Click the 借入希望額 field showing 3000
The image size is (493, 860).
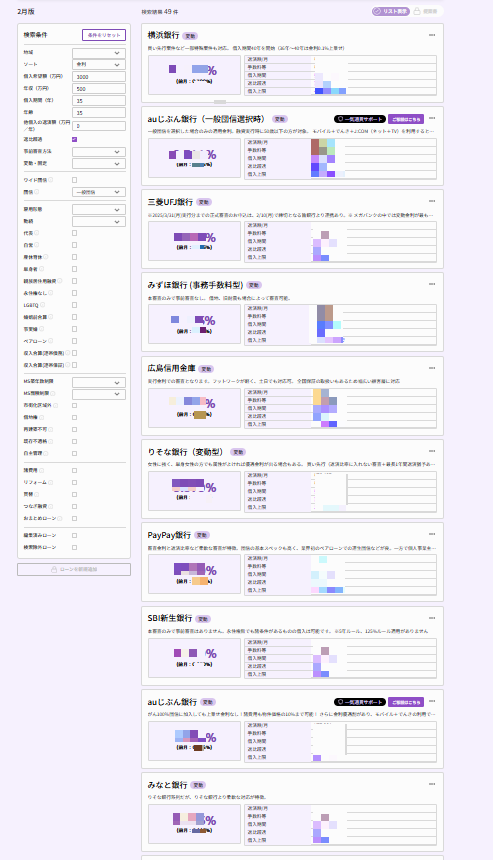pyautogui.click(x=99, y=77)
